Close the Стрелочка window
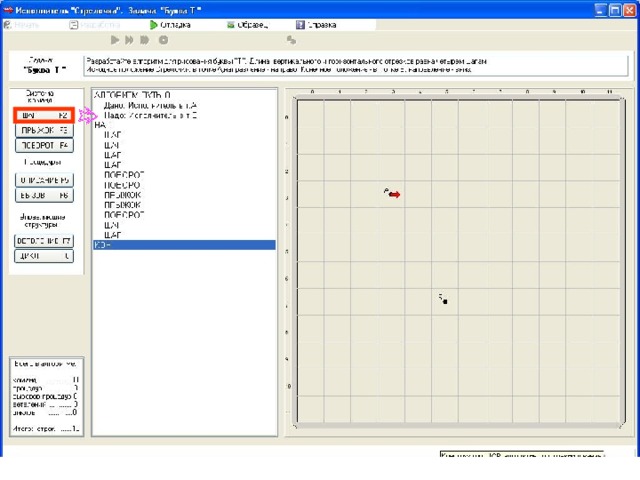This screenshot has width=640, height=480. (x=629, y=10)
